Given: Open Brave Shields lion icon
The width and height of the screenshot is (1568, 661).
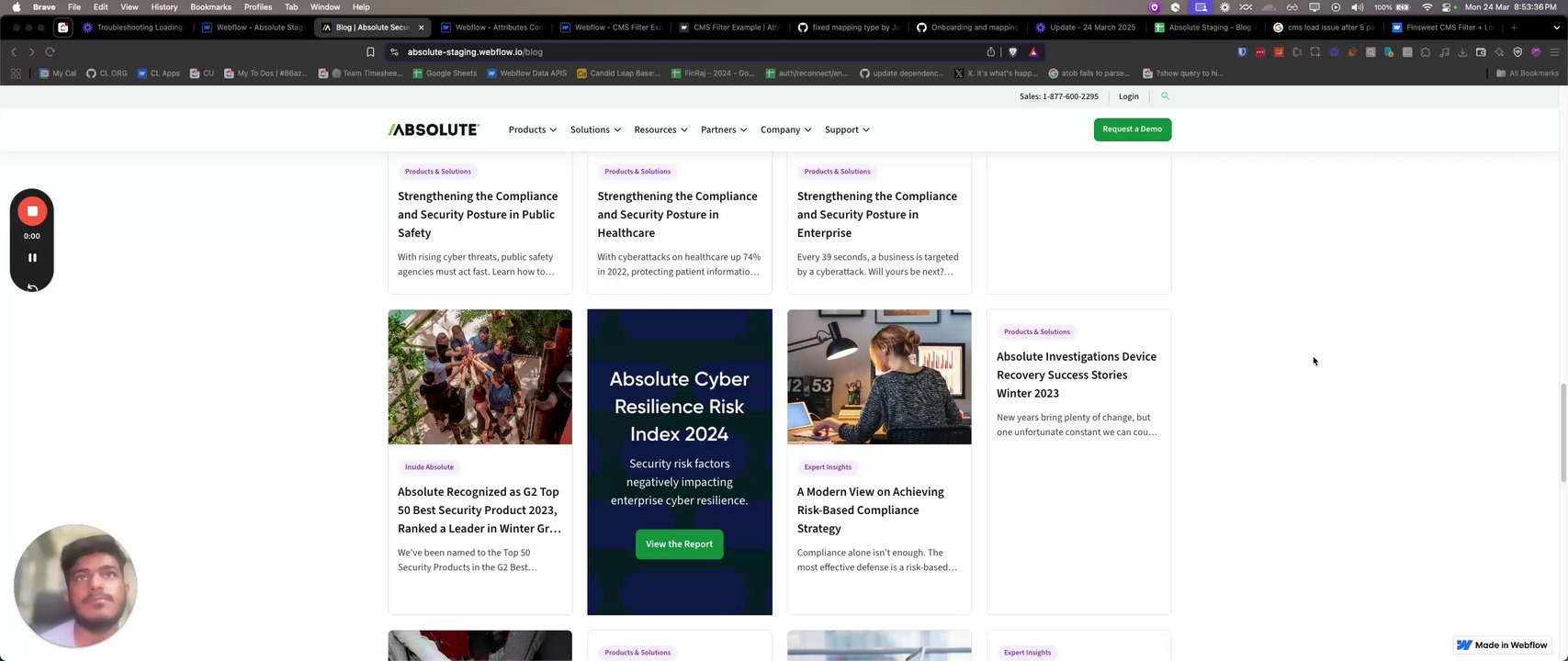Looking at the screenshot, I should (1013, 52).
